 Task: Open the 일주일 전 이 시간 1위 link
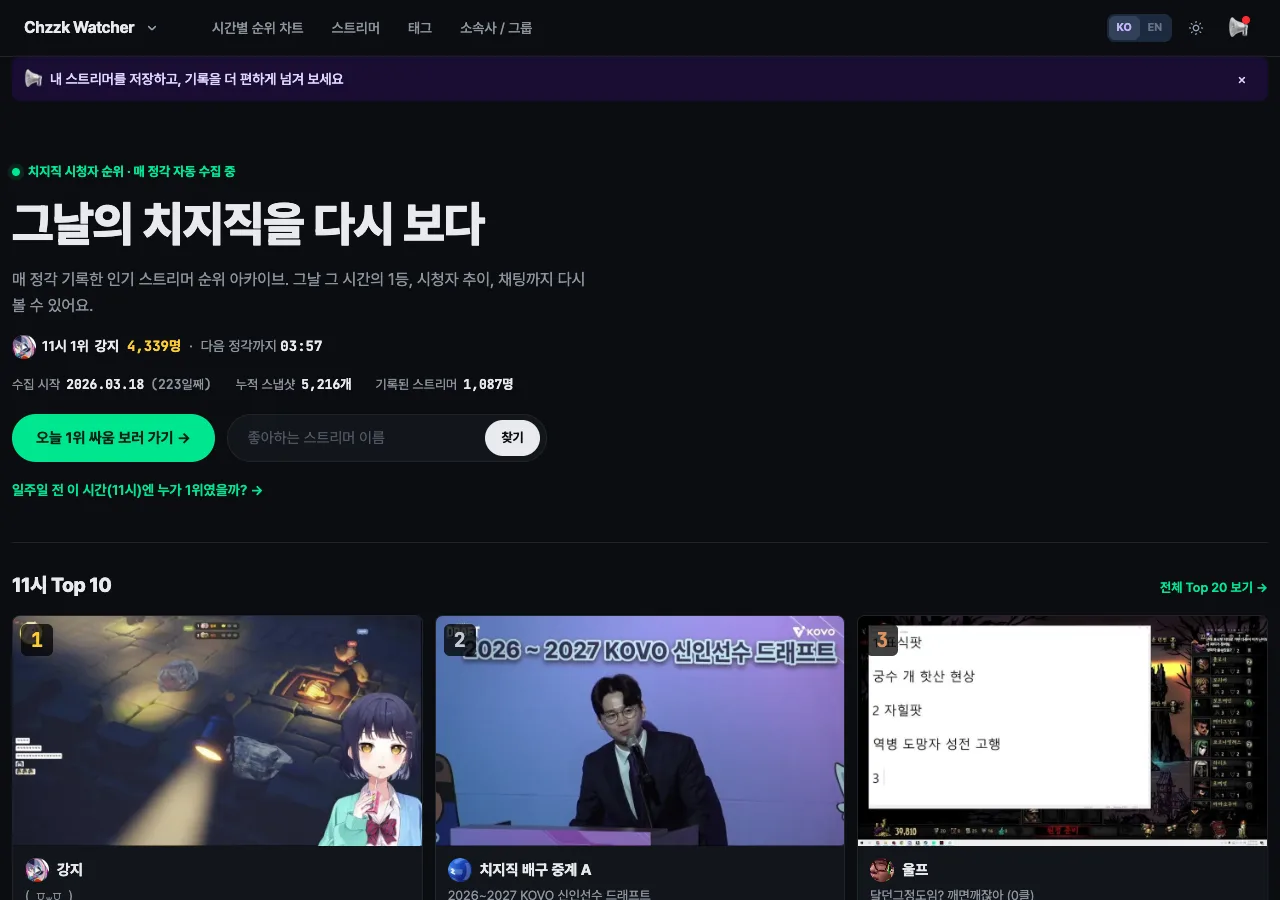(137, 490)
